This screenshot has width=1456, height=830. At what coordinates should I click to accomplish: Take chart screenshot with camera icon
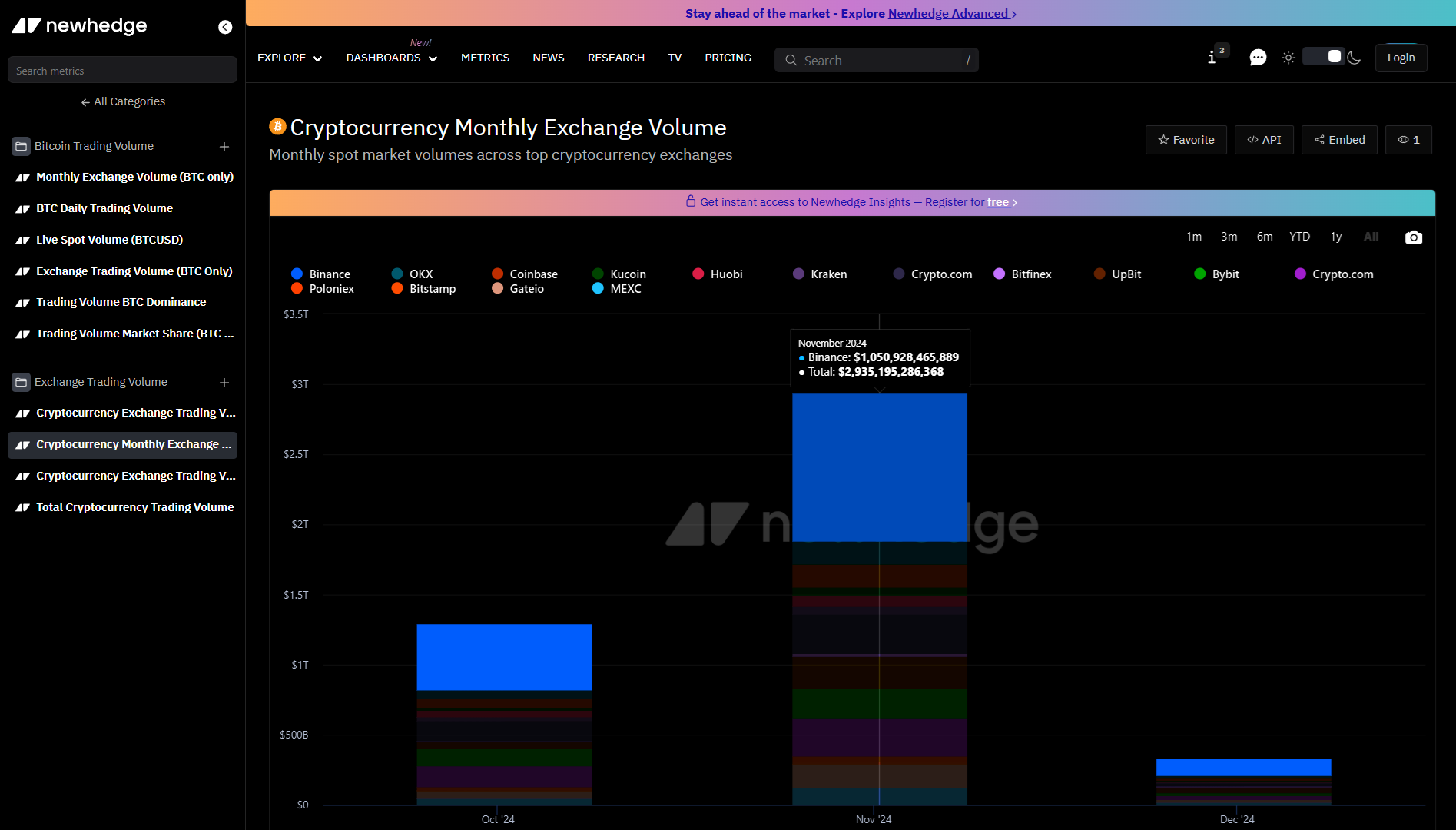1413,237
